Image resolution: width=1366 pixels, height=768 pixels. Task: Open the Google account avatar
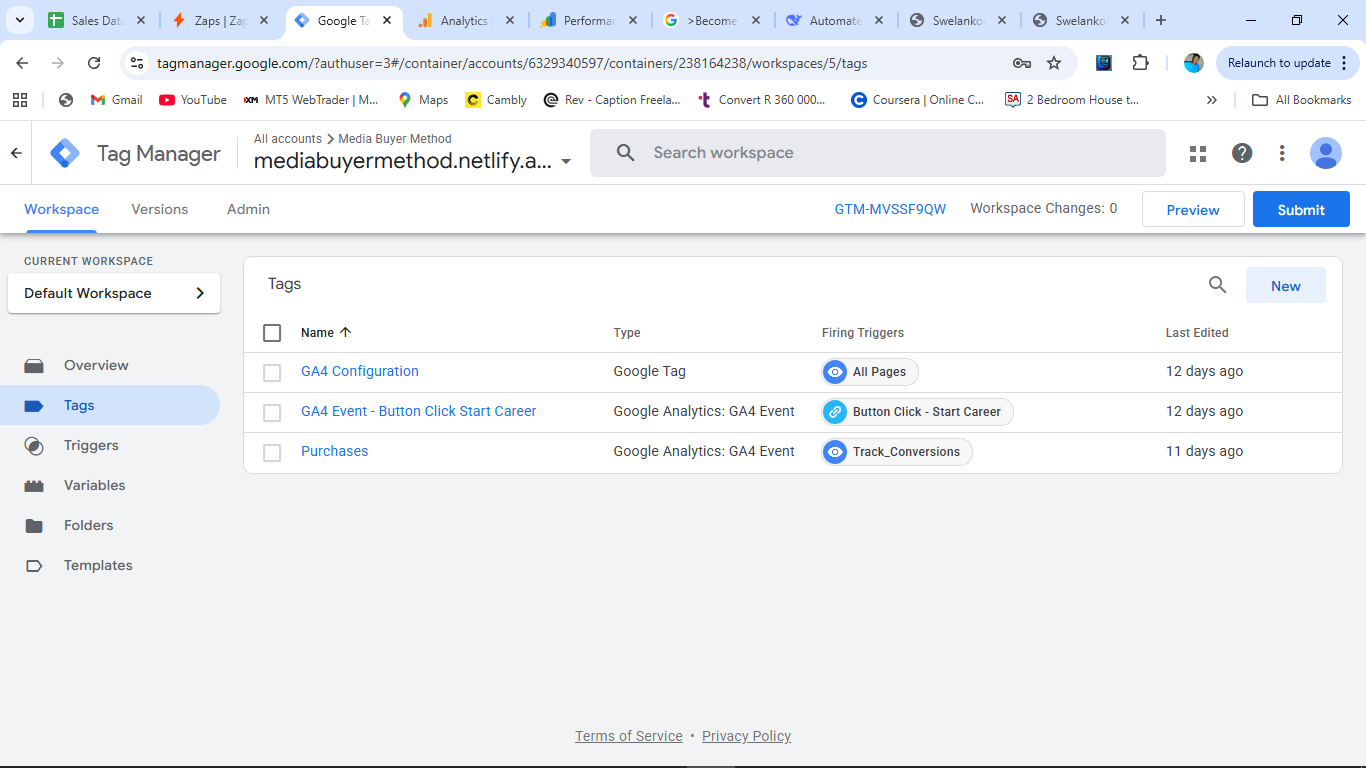pyautogui.click(x=1326, y=153)
